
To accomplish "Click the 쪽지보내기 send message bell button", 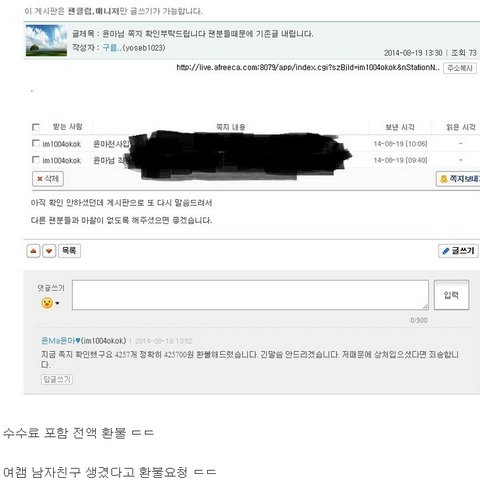I will click(458, 179).
